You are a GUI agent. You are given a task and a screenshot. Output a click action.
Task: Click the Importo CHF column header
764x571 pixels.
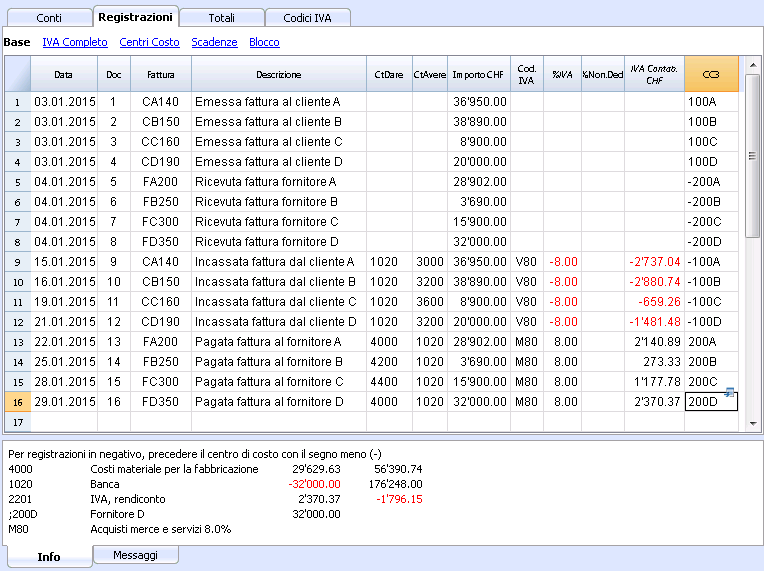[x=478, y=74]
